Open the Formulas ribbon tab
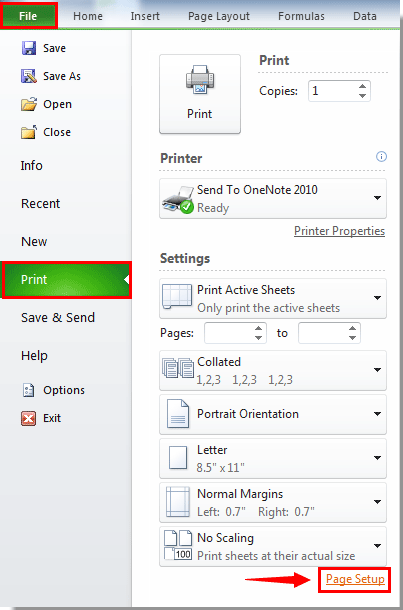Viewport: 403px width, 610px height. click(x=301, y=16)
